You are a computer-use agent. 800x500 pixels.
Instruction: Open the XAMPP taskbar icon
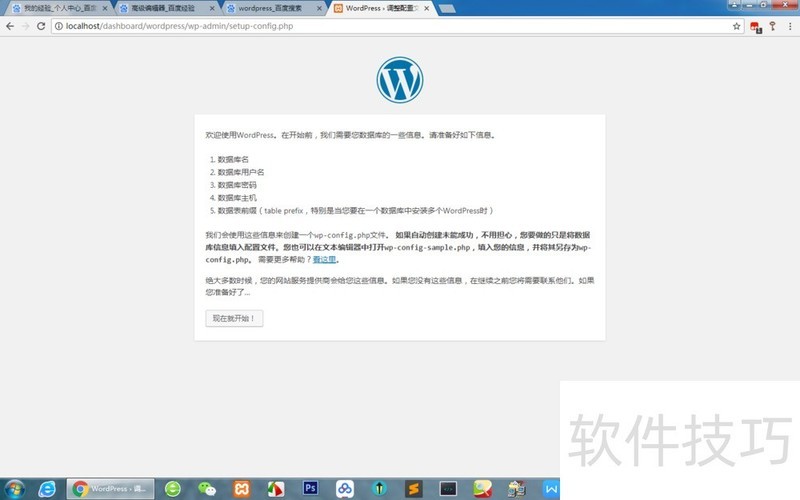point(241,489)
